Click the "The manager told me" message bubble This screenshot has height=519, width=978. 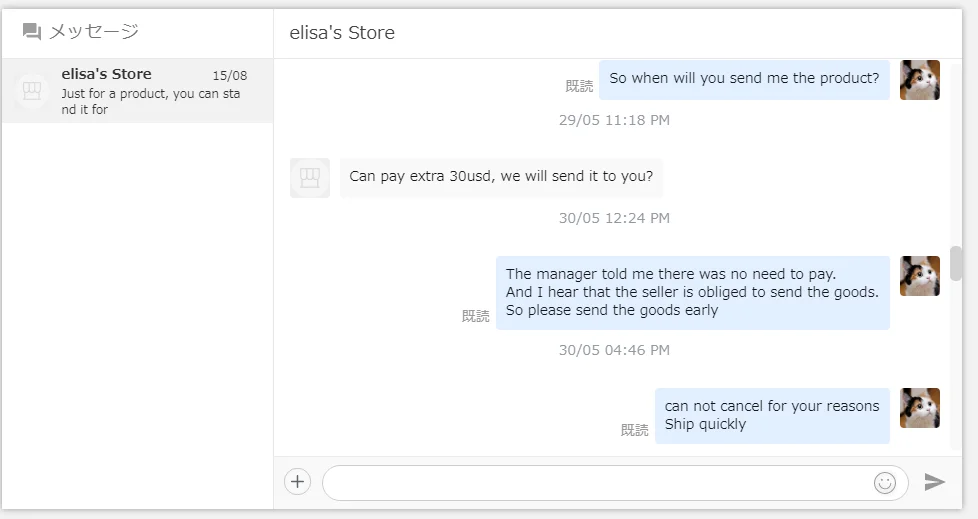[692, 292]
